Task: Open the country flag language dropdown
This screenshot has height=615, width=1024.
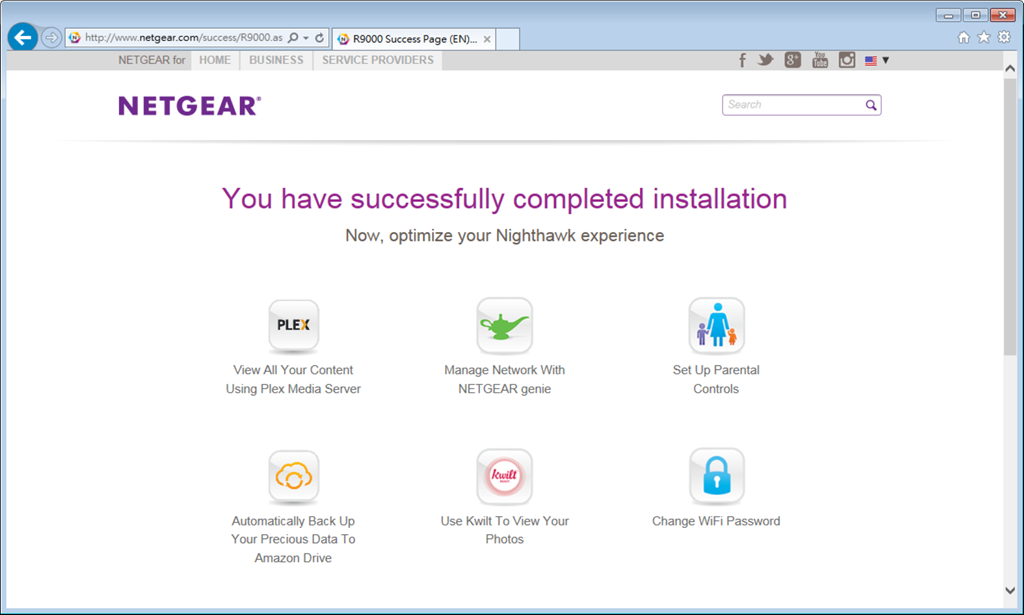Action: [x=877, y=60]
